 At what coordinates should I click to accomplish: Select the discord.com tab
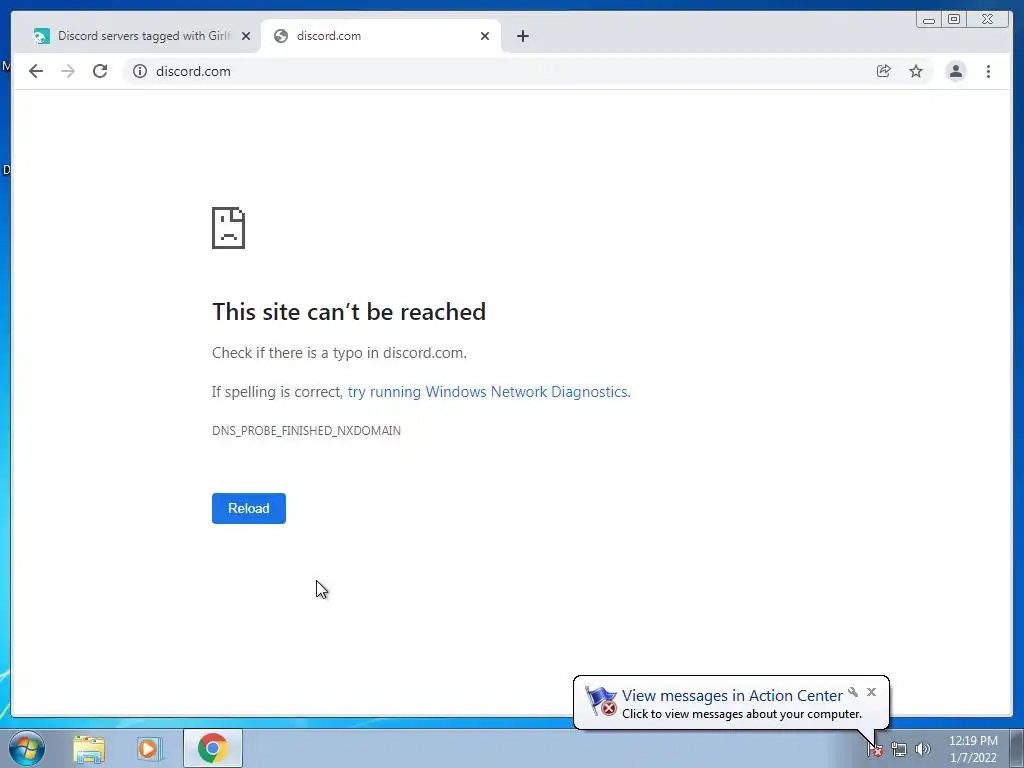pos(381,36)
